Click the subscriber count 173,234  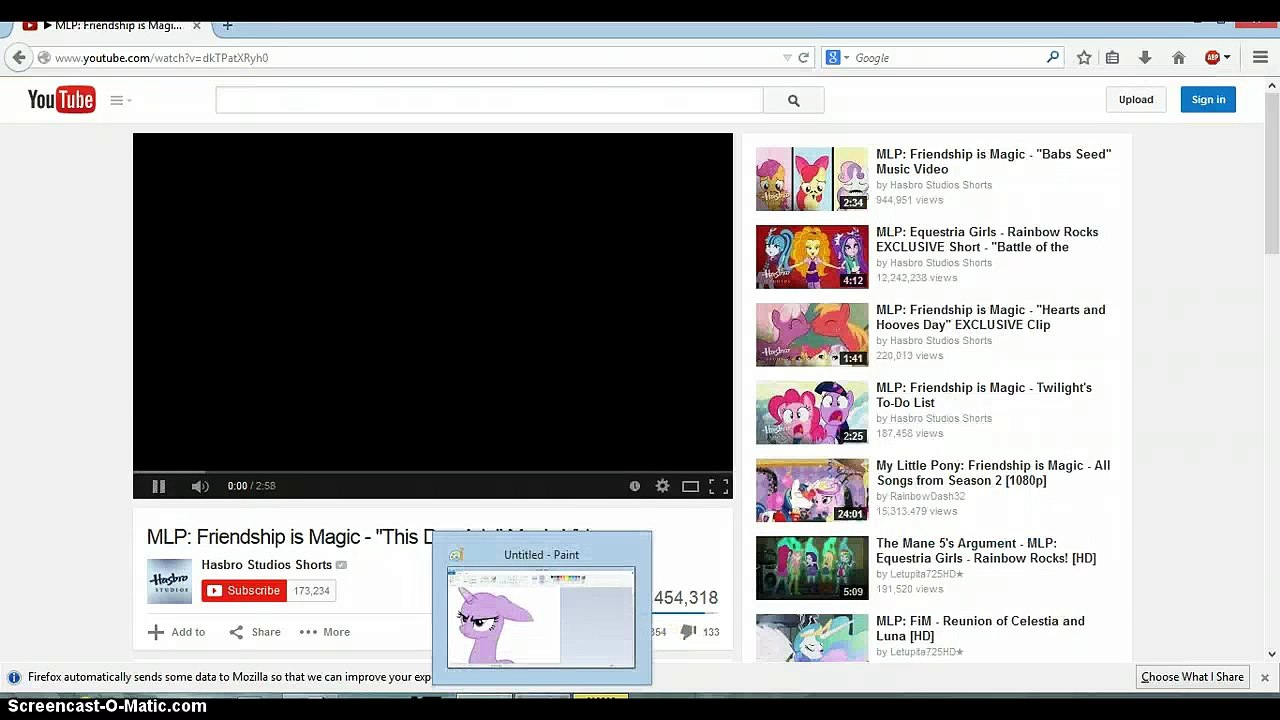click(x=312, y=591)
